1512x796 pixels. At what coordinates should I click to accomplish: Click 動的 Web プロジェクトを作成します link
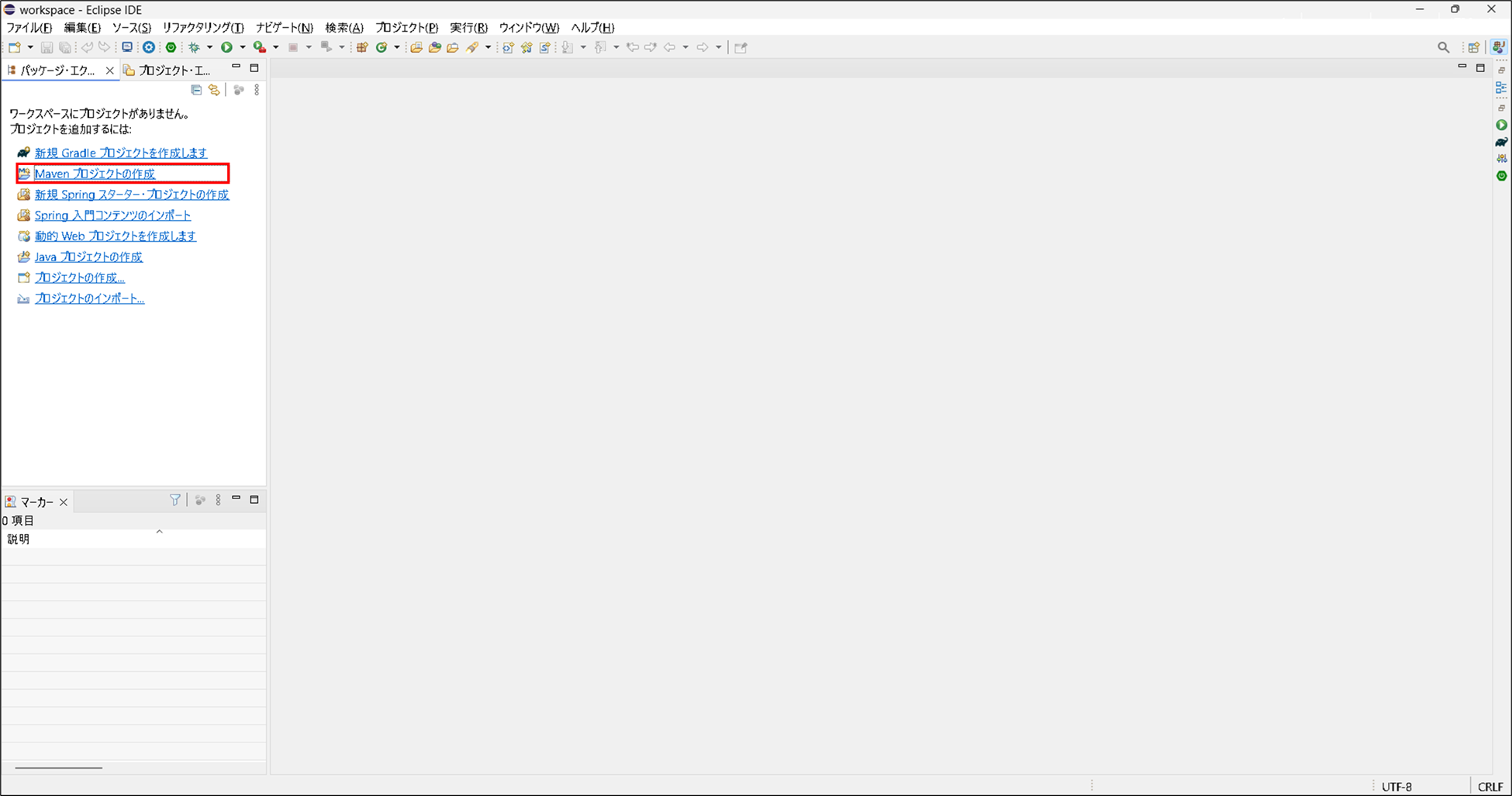point(116,236)
